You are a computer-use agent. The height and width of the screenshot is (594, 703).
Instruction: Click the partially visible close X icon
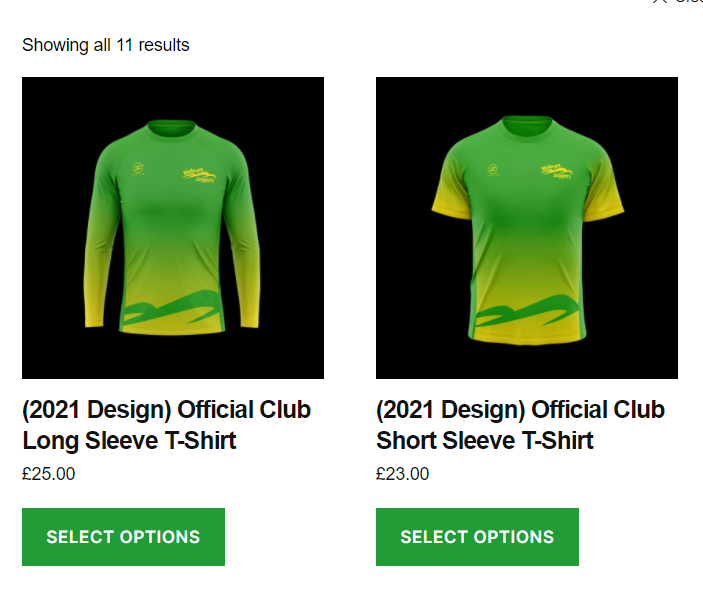659,2
